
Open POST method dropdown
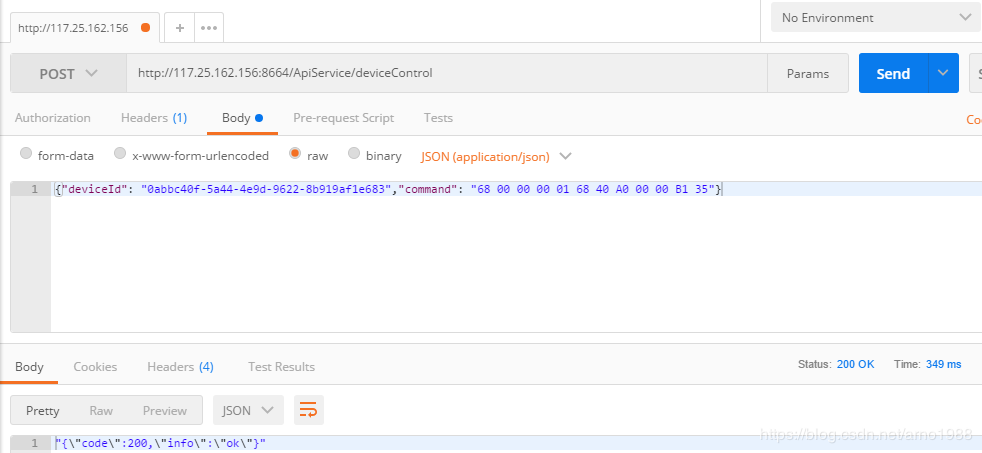[68, 74]
